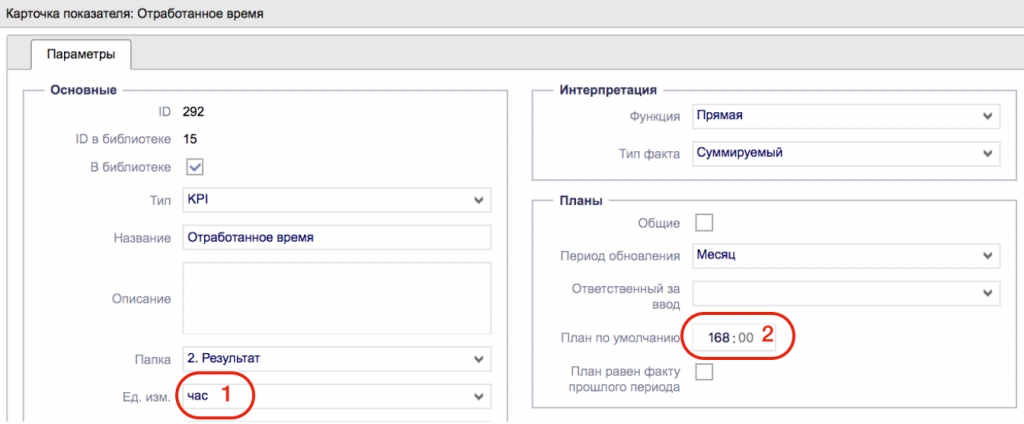This screenshot has width=1024, height=424.
Task: Click the Название field with Отработанное время
Action: click(x=336, y=238)
